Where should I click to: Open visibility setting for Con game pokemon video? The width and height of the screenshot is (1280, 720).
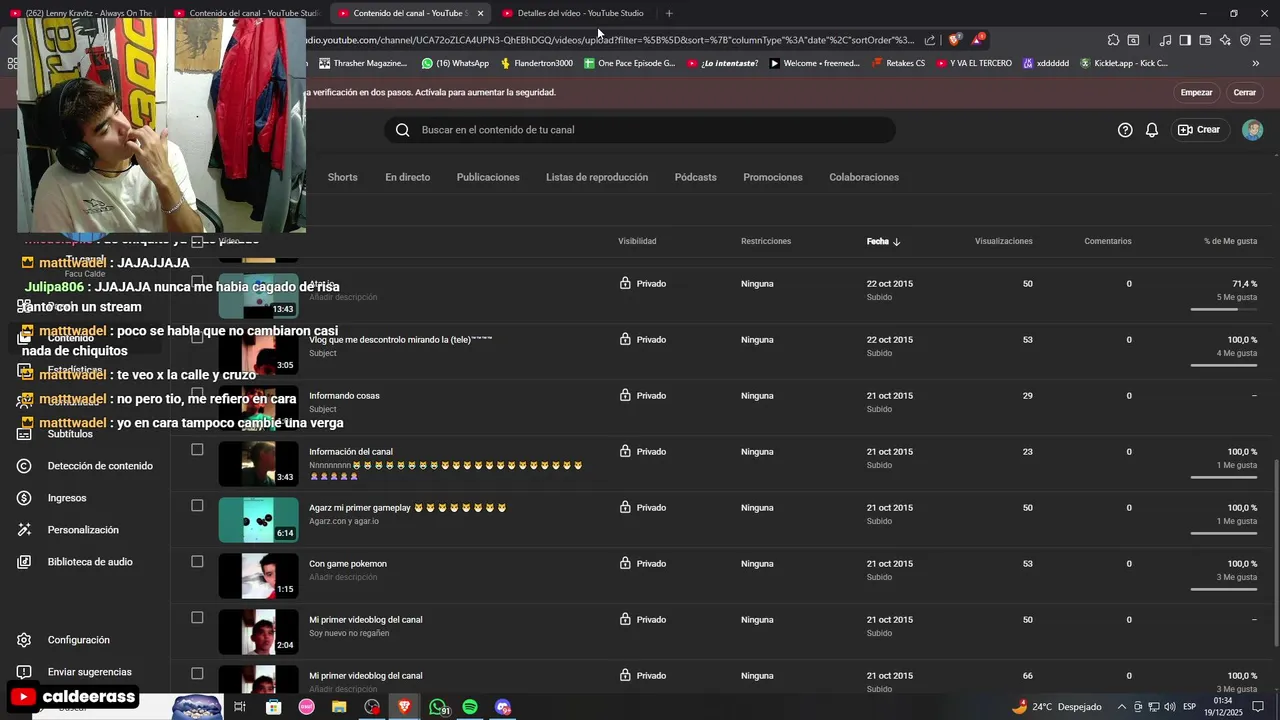(x=642, y=564)
